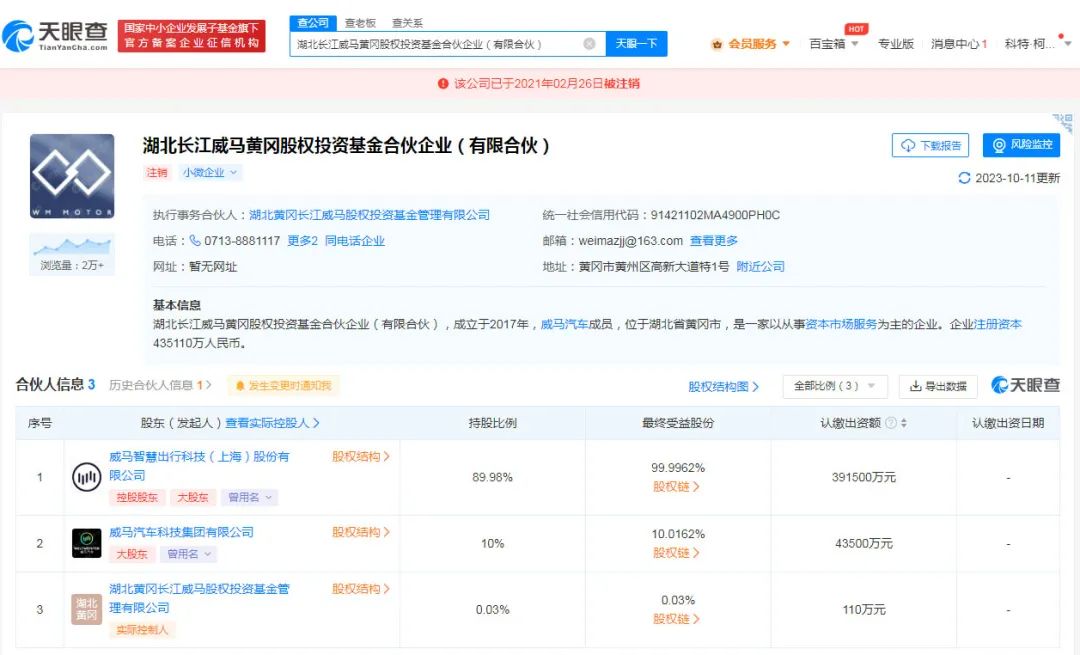Click the 89.98% shareholding cell
This screenshot has width=1080, height=655.
(x=492, y=477)
